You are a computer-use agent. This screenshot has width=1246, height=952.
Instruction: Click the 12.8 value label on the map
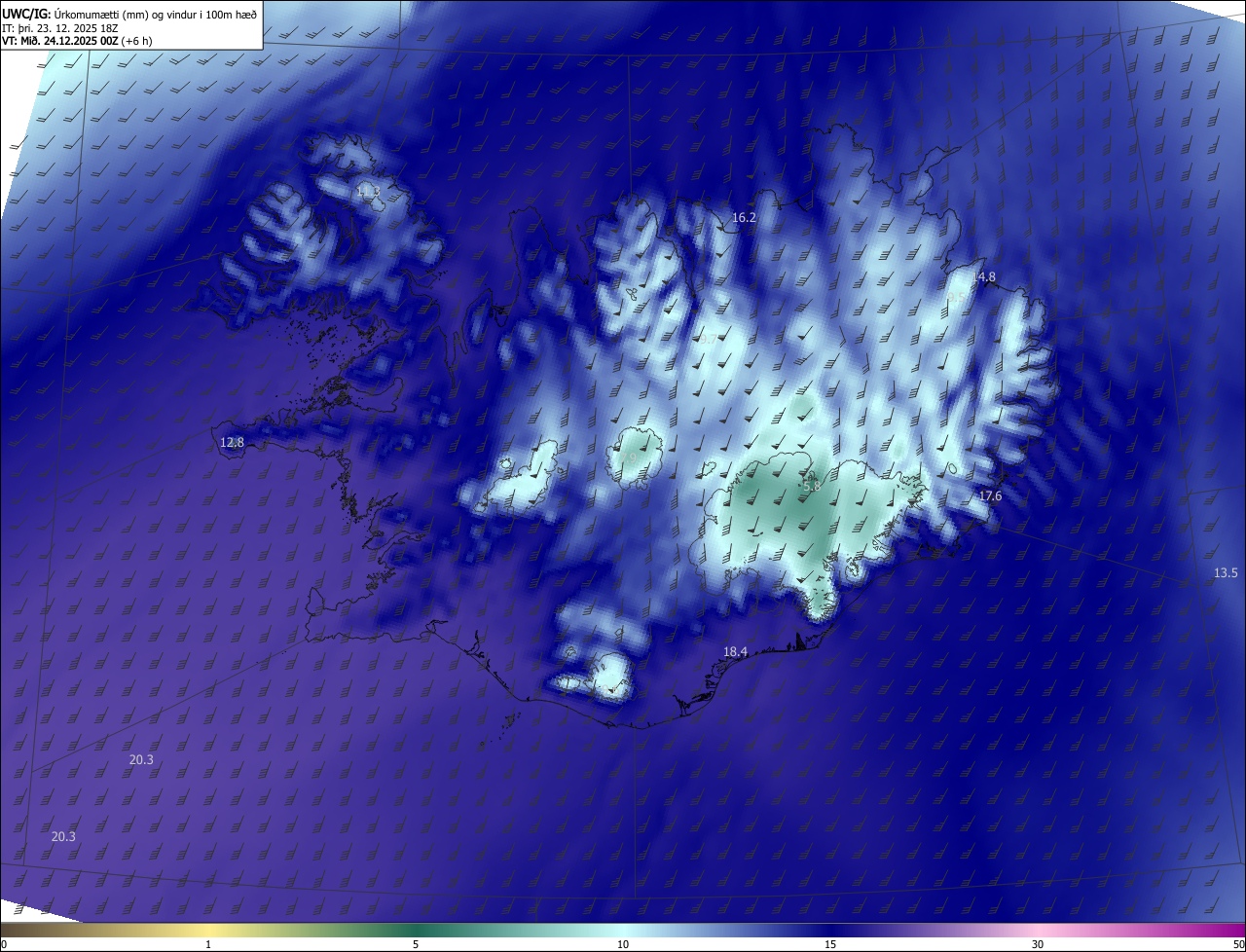(x=232, y=442)
